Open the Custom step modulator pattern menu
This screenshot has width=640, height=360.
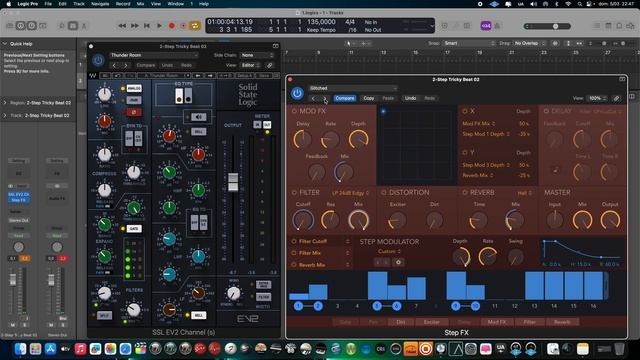pos(389,251)
